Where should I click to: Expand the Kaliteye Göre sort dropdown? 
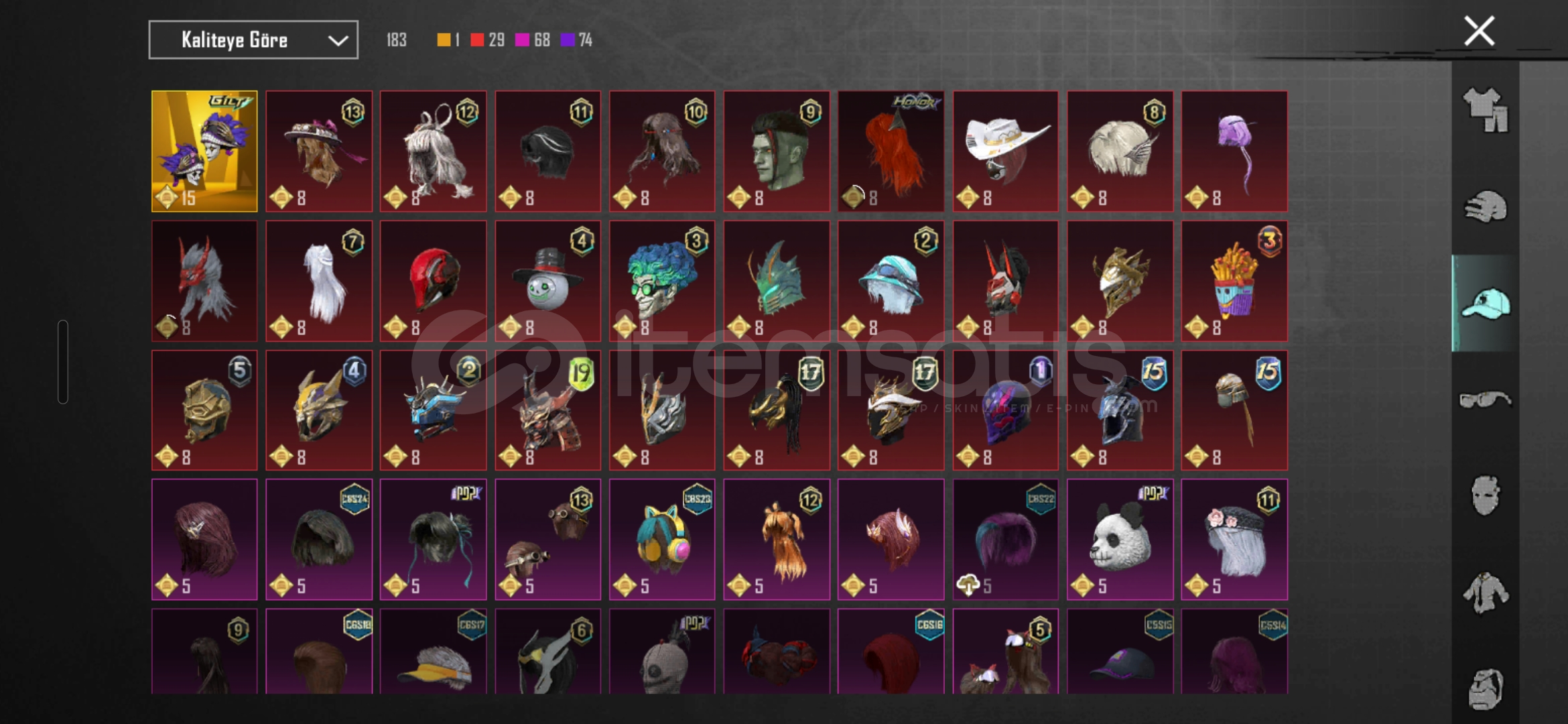tap(253, 40)
